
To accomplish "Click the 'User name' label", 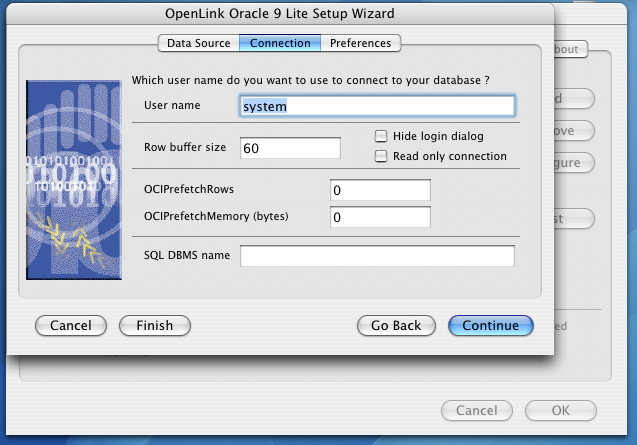I will coord(172,105).
